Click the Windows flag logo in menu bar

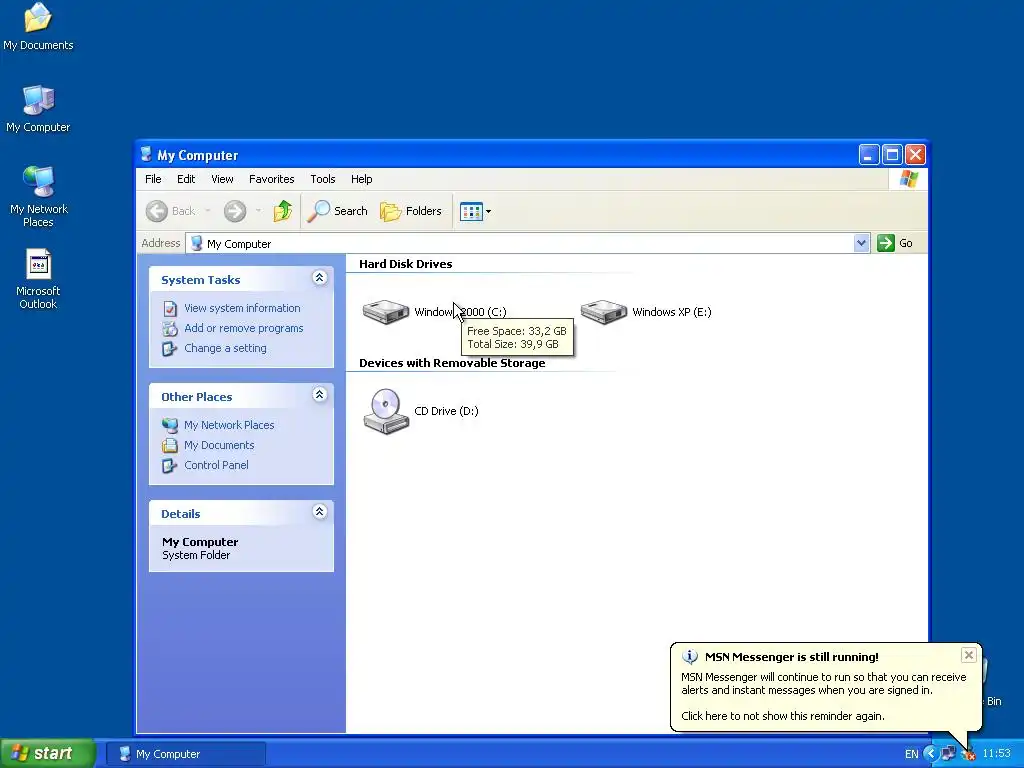pyautogui.click(x=908, y=179)
